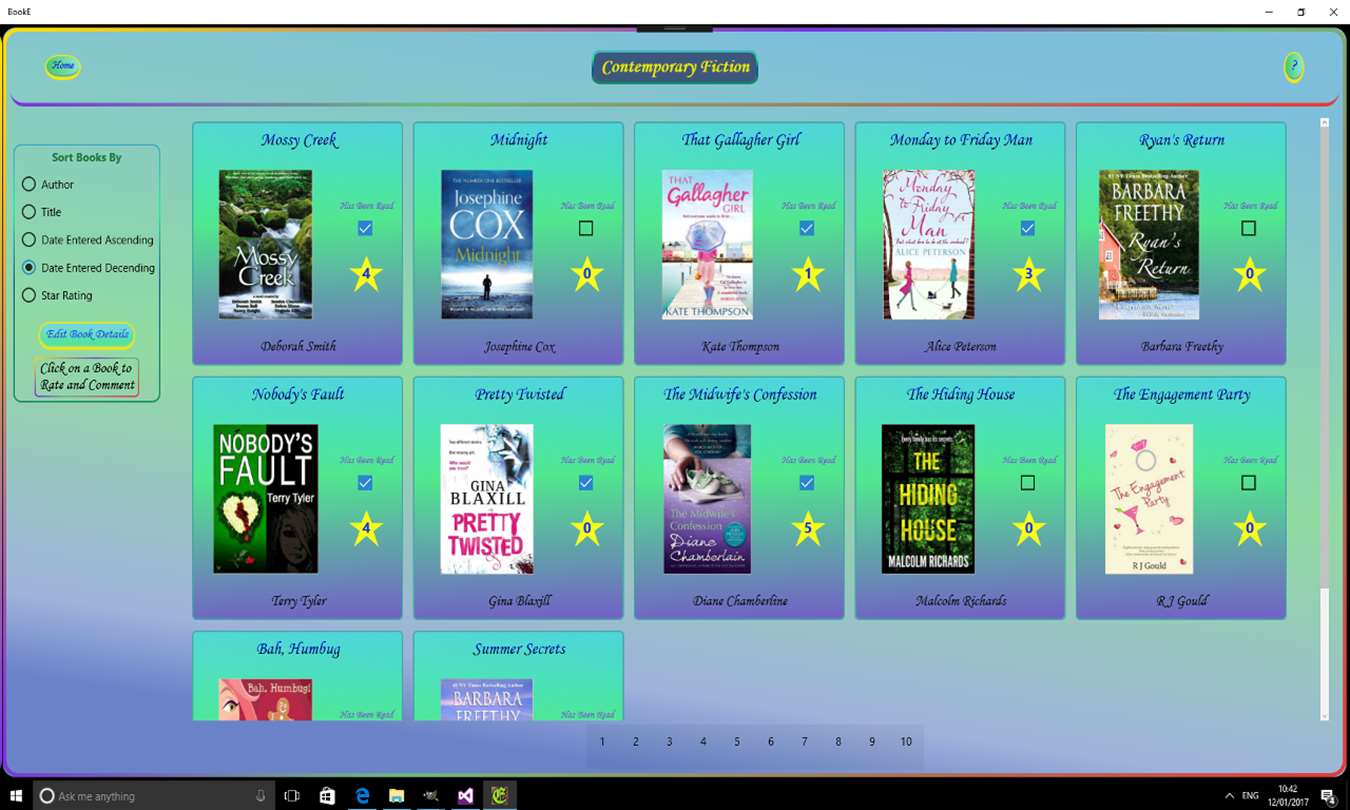Select Date Entered Ascending sort option
1350x810 pixels.
pyautogui.click(x=88, y=240)
